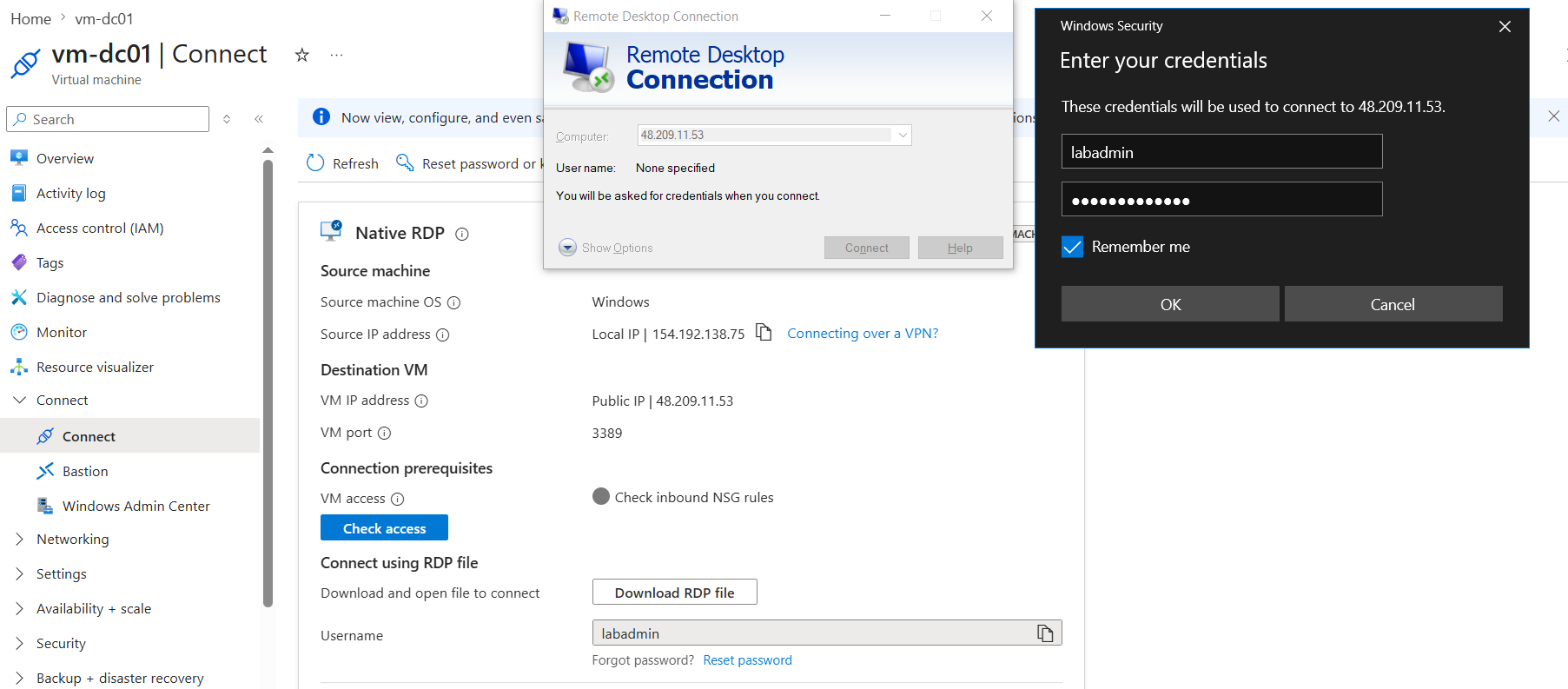The height and width of the screenshot is (689, 1568).
Task: Click the vm-dc01 breadcrumb link
Action: pos(104,18)
